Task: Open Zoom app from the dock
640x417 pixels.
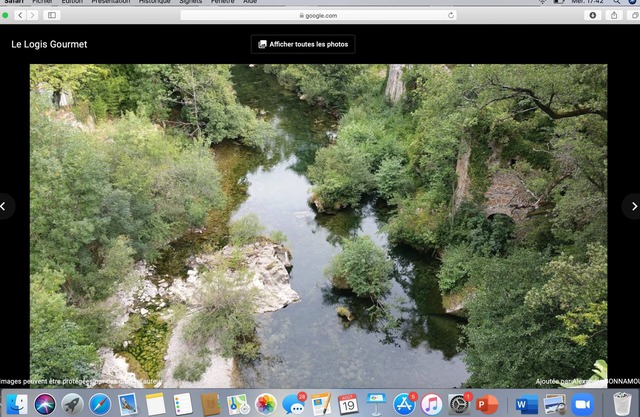Action: pos(583,404)
